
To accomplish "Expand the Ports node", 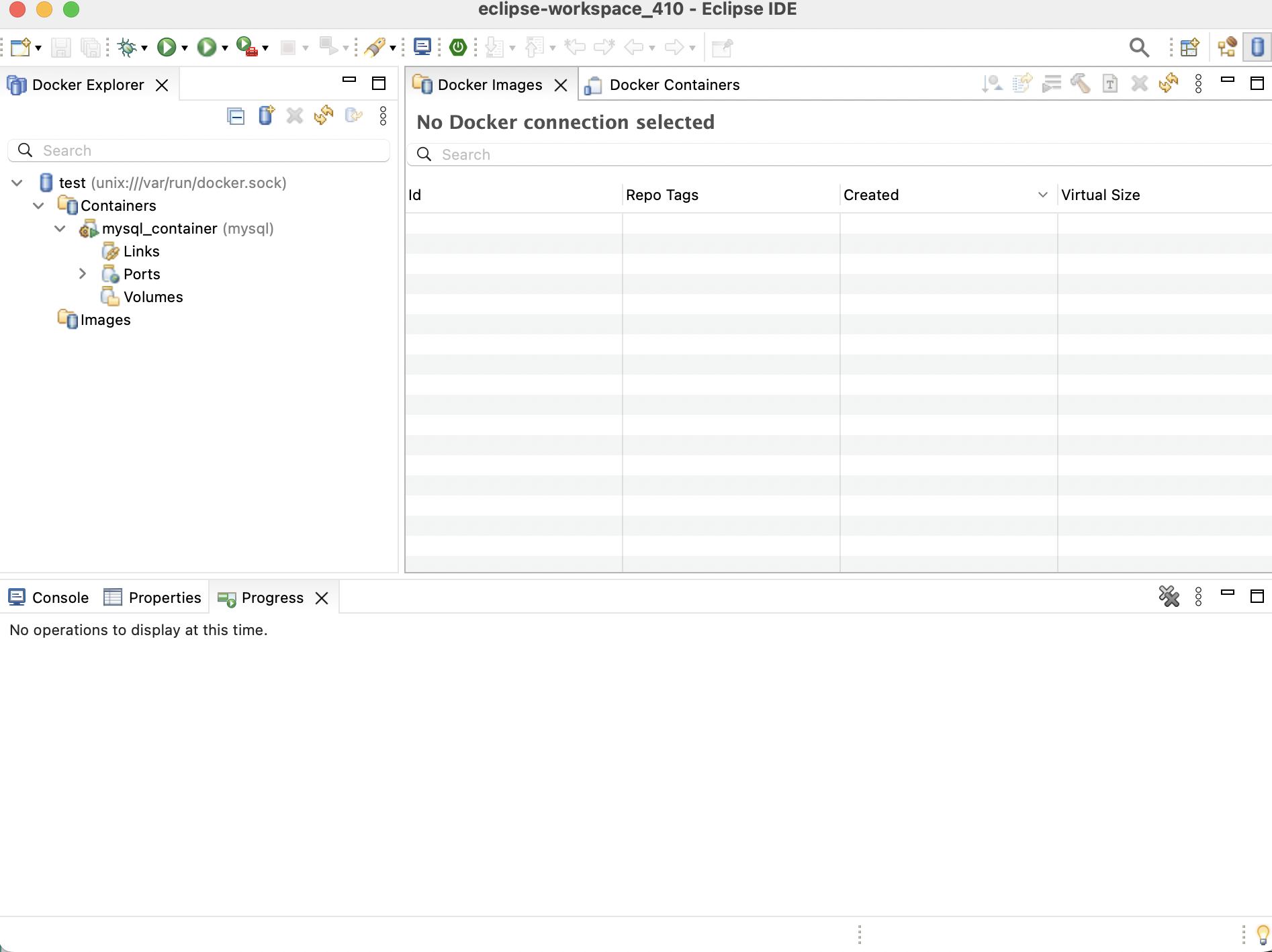I will 82,274.
